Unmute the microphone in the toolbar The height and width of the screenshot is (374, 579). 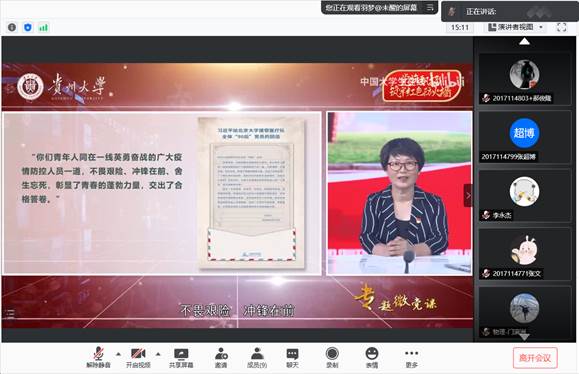[98, 357]
